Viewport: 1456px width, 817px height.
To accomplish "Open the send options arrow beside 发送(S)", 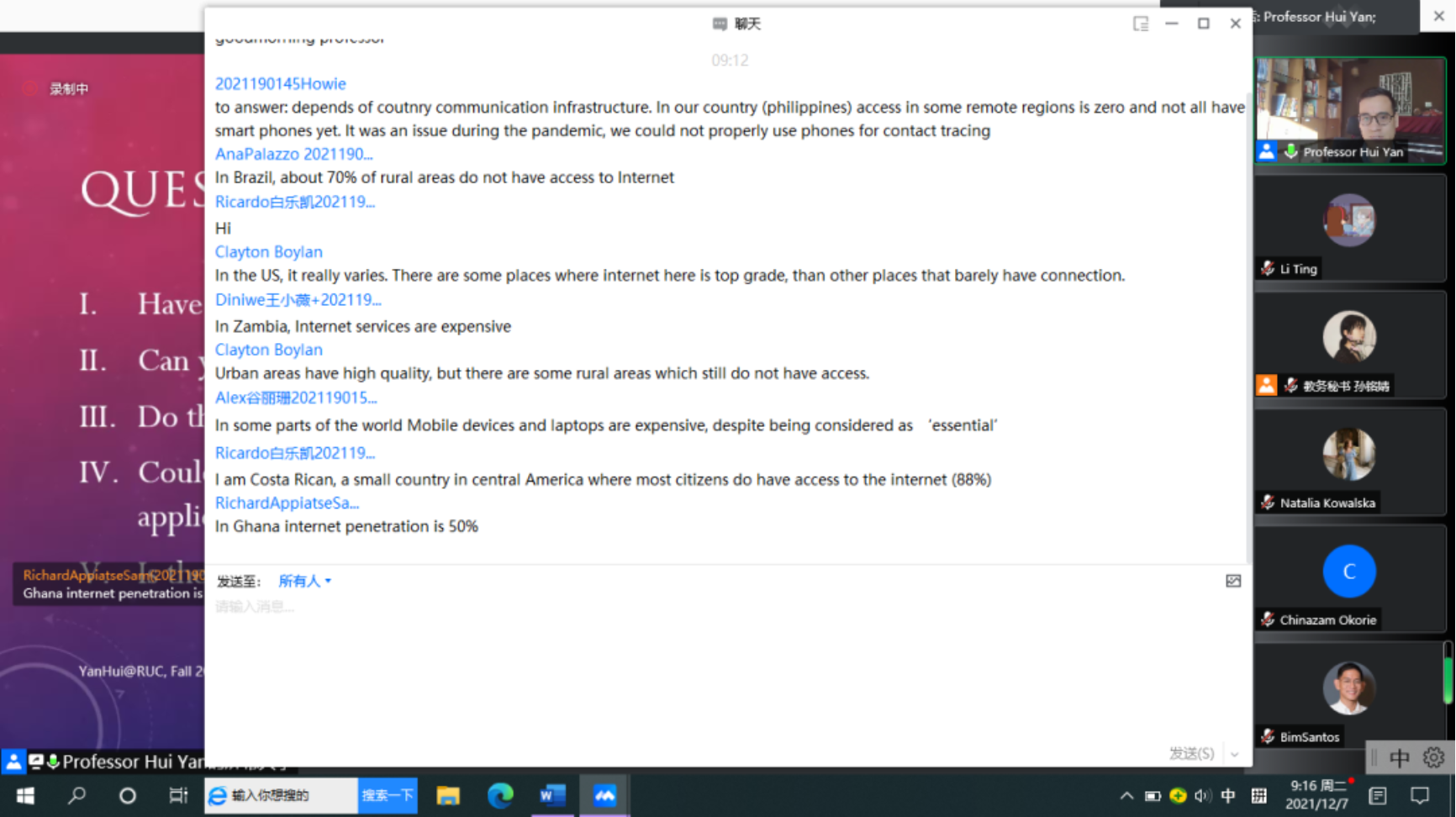I will 1234,754.
